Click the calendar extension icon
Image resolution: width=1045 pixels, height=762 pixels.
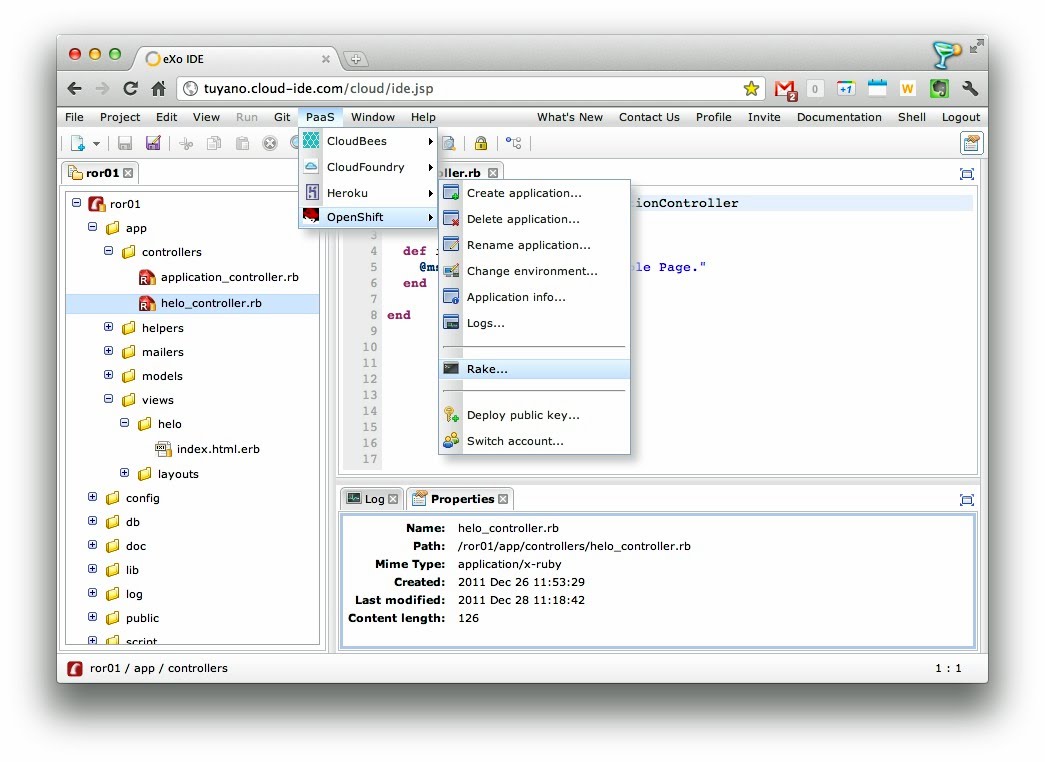coord(877,88)
